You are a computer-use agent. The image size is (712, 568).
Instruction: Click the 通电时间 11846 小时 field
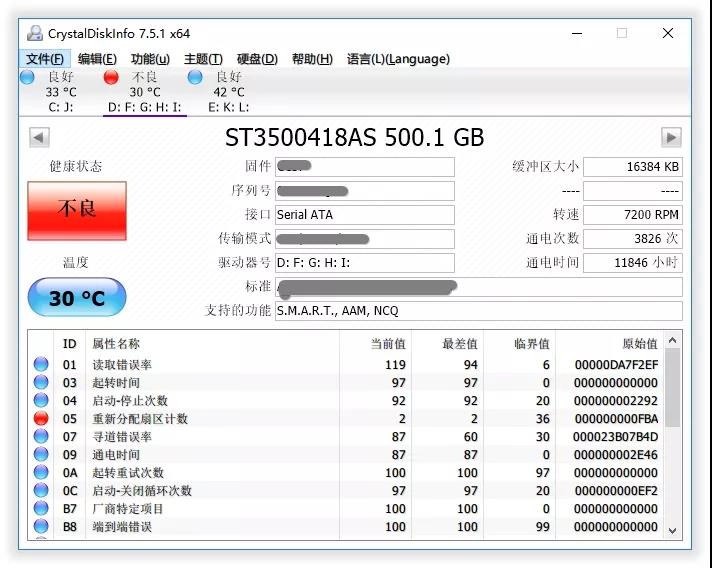click(633, 263)
